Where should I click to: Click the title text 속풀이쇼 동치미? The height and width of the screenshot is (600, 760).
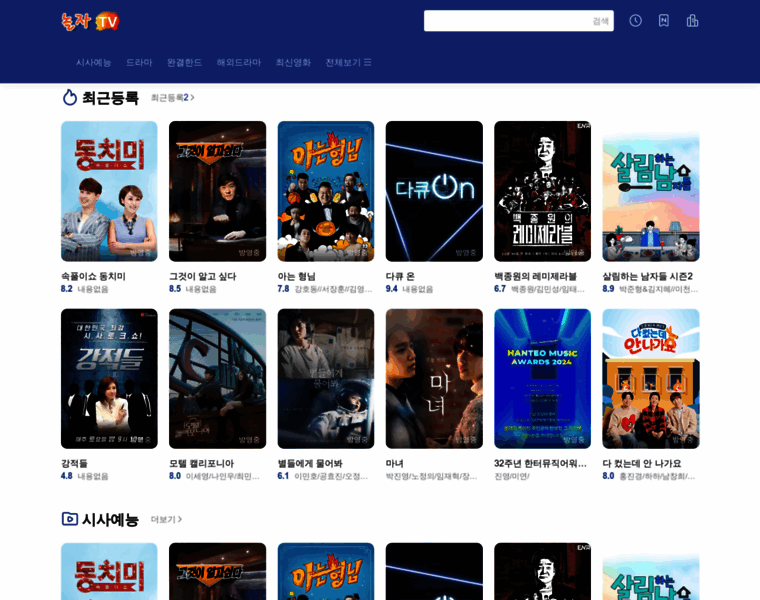coord(93,276)
